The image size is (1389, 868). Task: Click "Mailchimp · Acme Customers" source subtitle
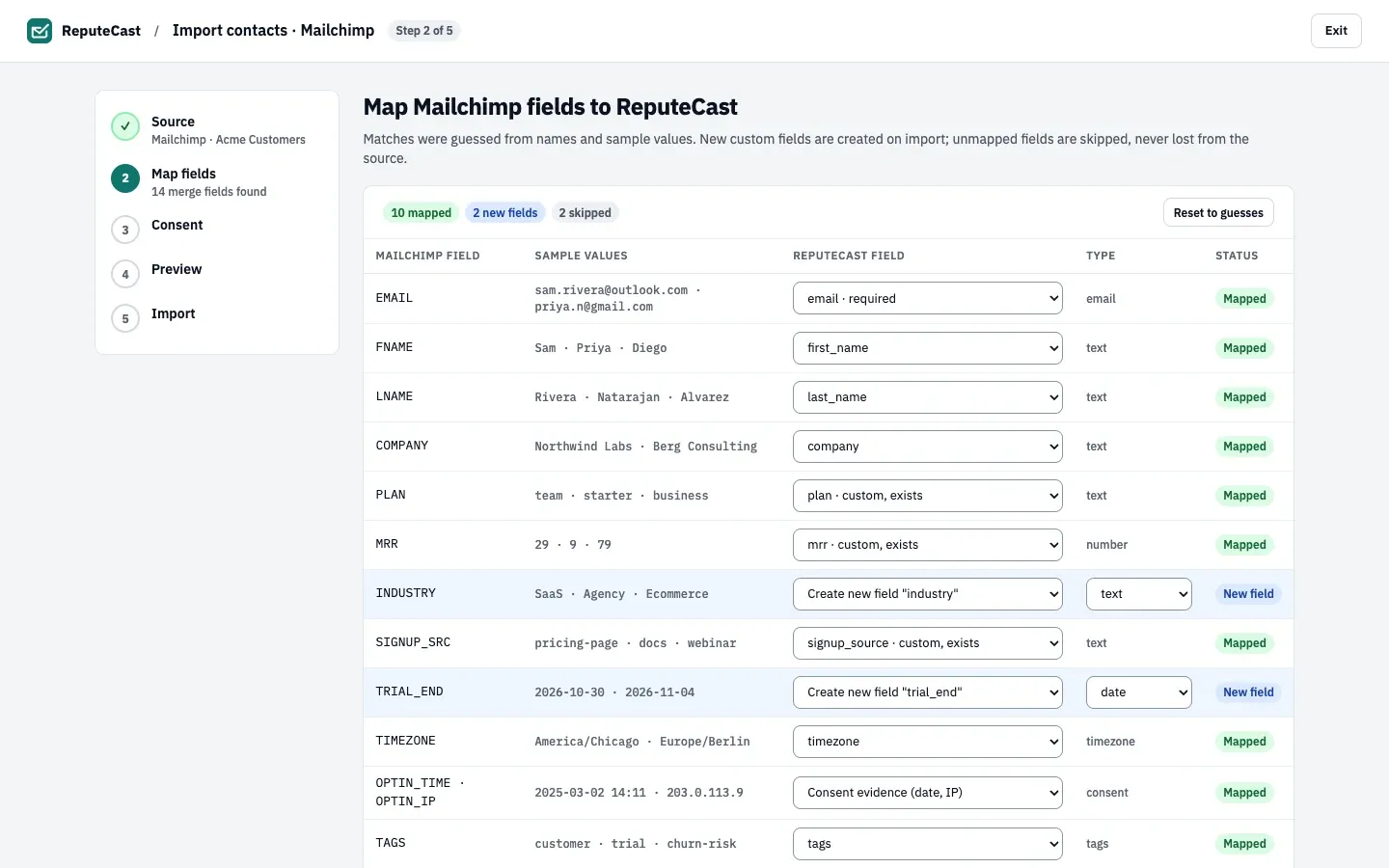tap(229, 140)
